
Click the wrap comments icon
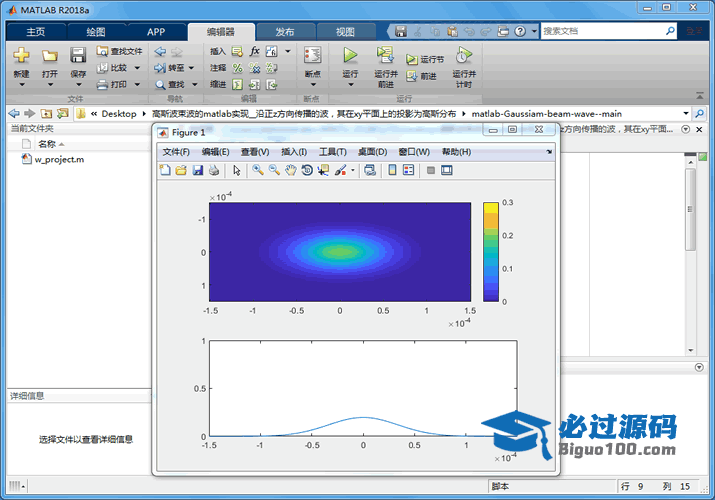point(272,68)
